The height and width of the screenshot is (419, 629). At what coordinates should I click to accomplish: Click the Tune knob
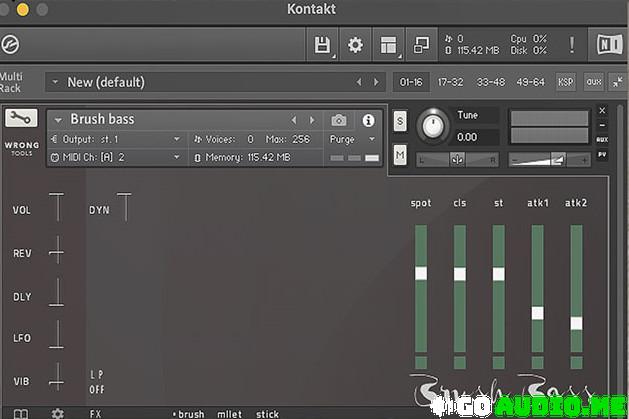(432, 126)
